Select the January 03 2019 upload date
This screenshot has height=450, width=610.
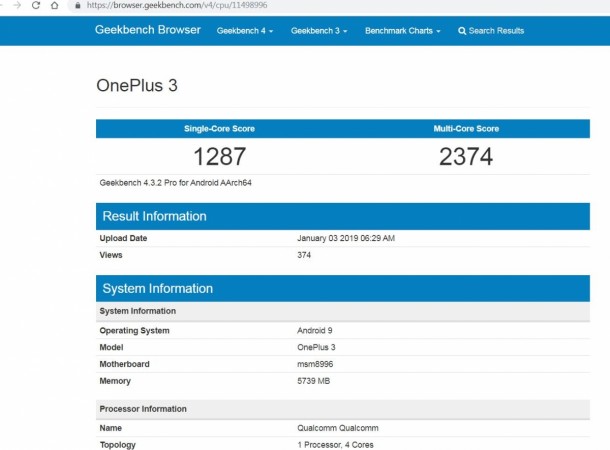346,238
